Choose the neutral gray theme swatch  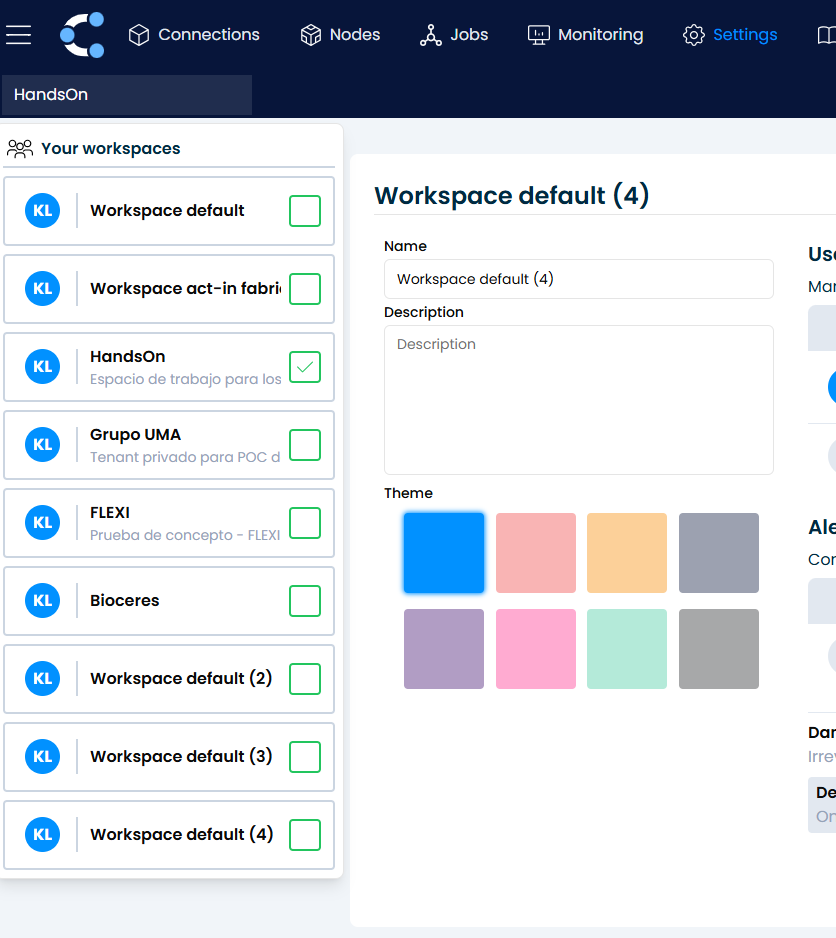719,649
